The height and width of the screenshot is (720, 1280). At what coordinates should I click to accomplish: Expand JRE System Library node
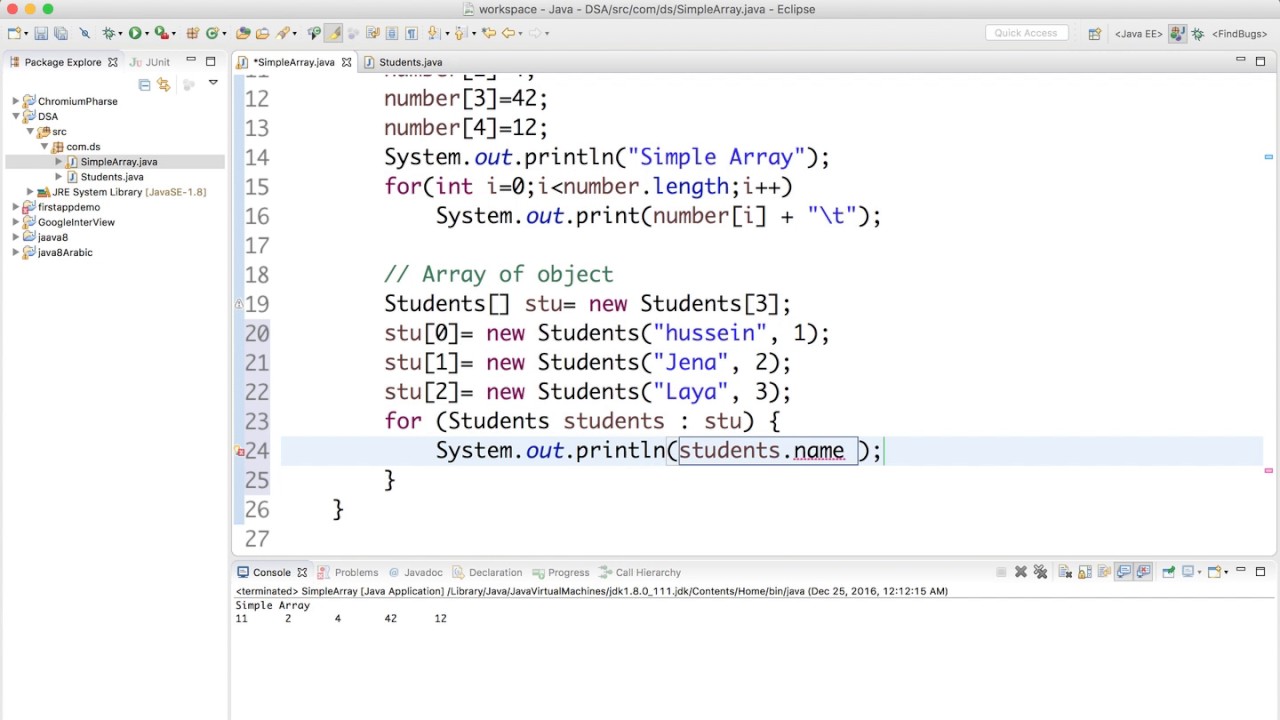30,192
